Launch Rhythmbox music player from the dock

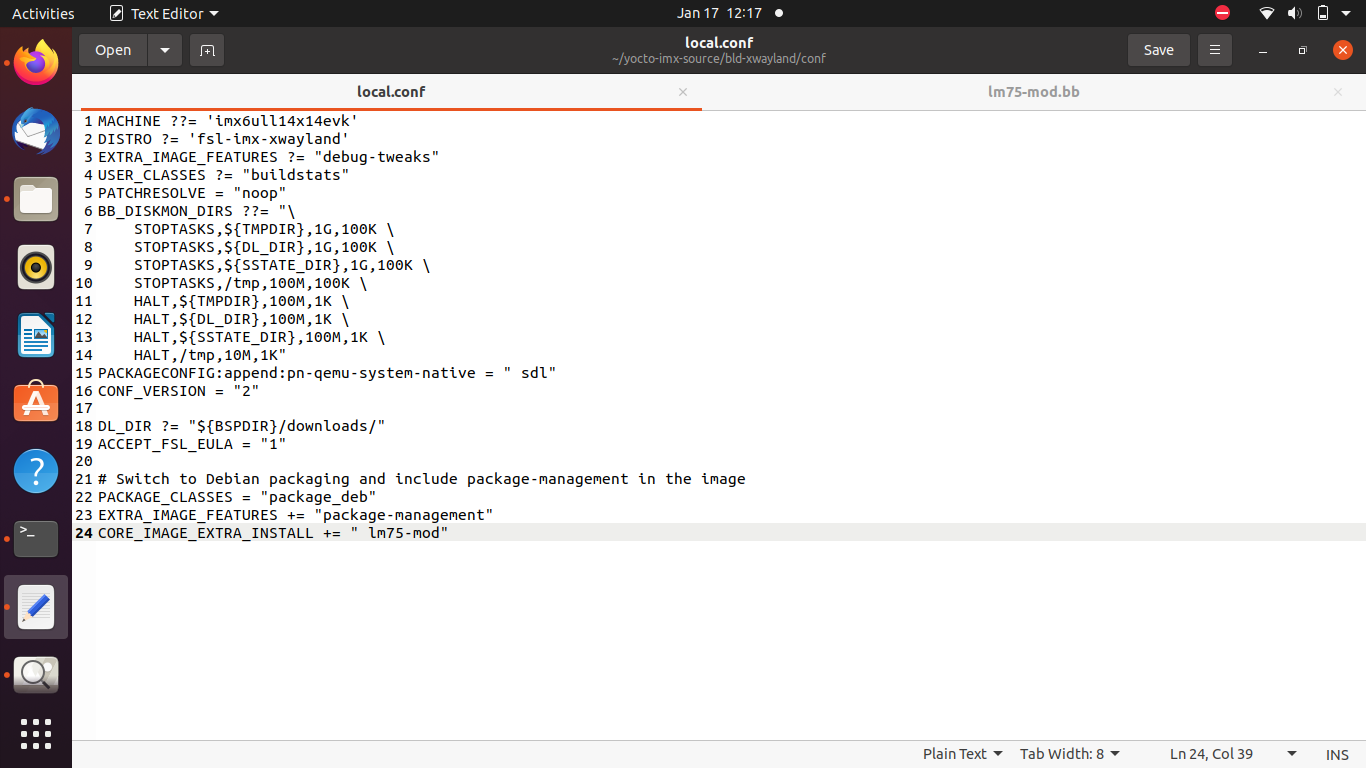[x=36, y=267]
